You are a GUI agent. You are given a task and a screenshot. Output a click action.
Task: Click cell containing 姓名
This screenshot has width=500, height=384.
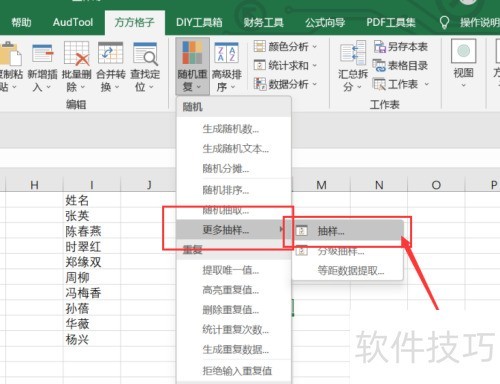92,200
